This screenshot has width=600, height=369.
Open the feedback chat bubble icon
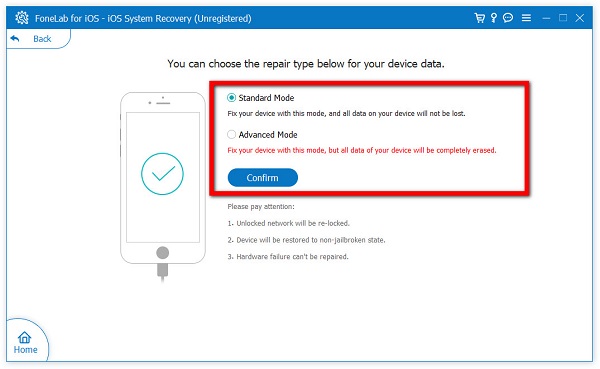[508, 18]
